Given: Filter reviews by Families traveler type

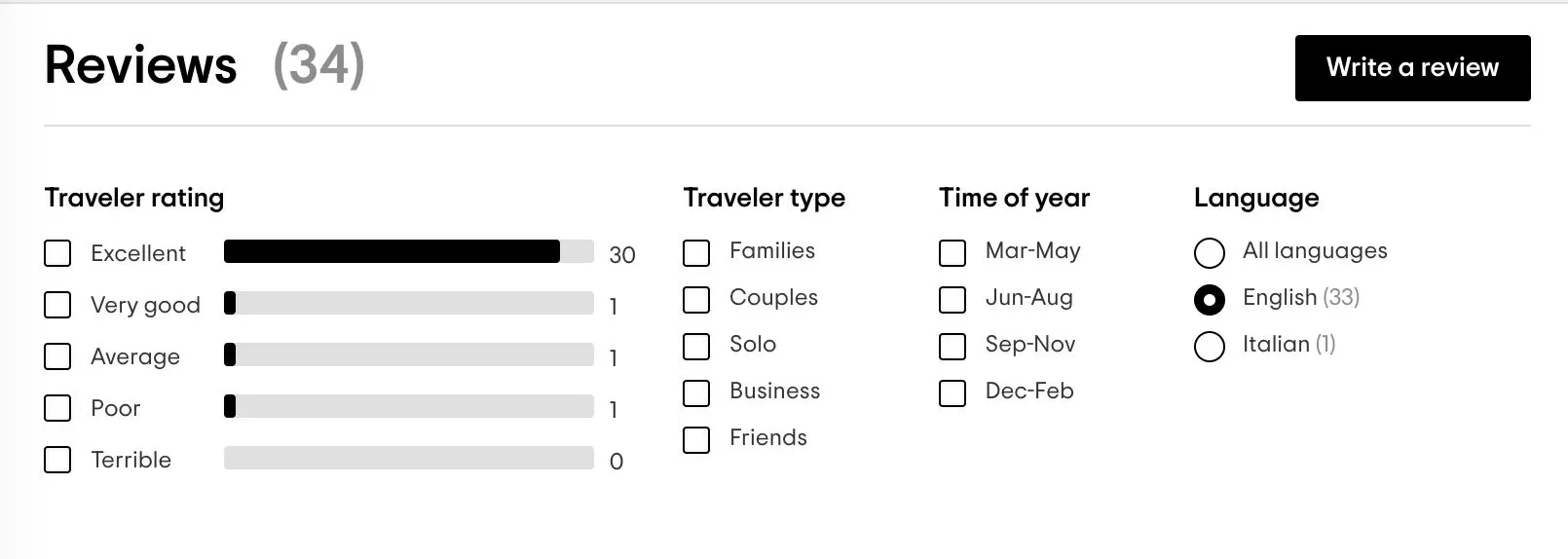Looking at the screenshot, I should pyautogui.click(x=696, y=253).
